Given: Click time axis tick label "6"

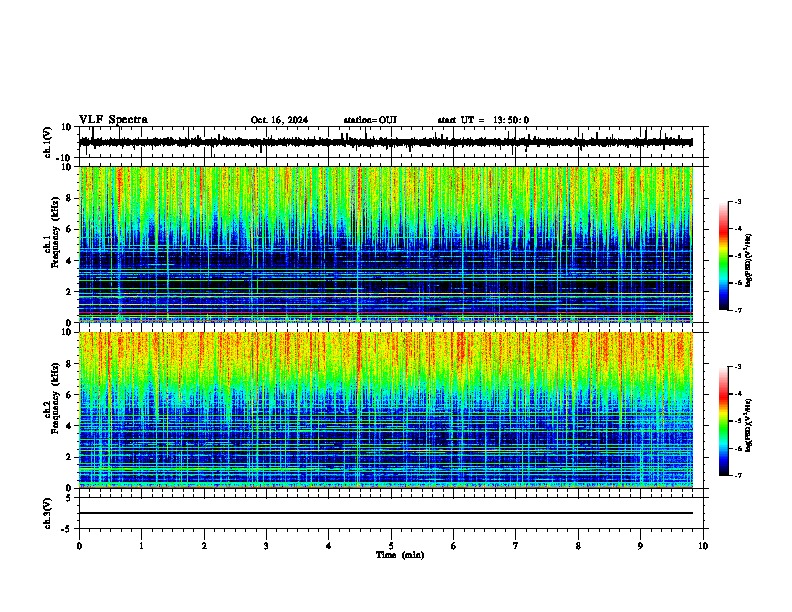Looking at the screenshot, I should point(454,546).
